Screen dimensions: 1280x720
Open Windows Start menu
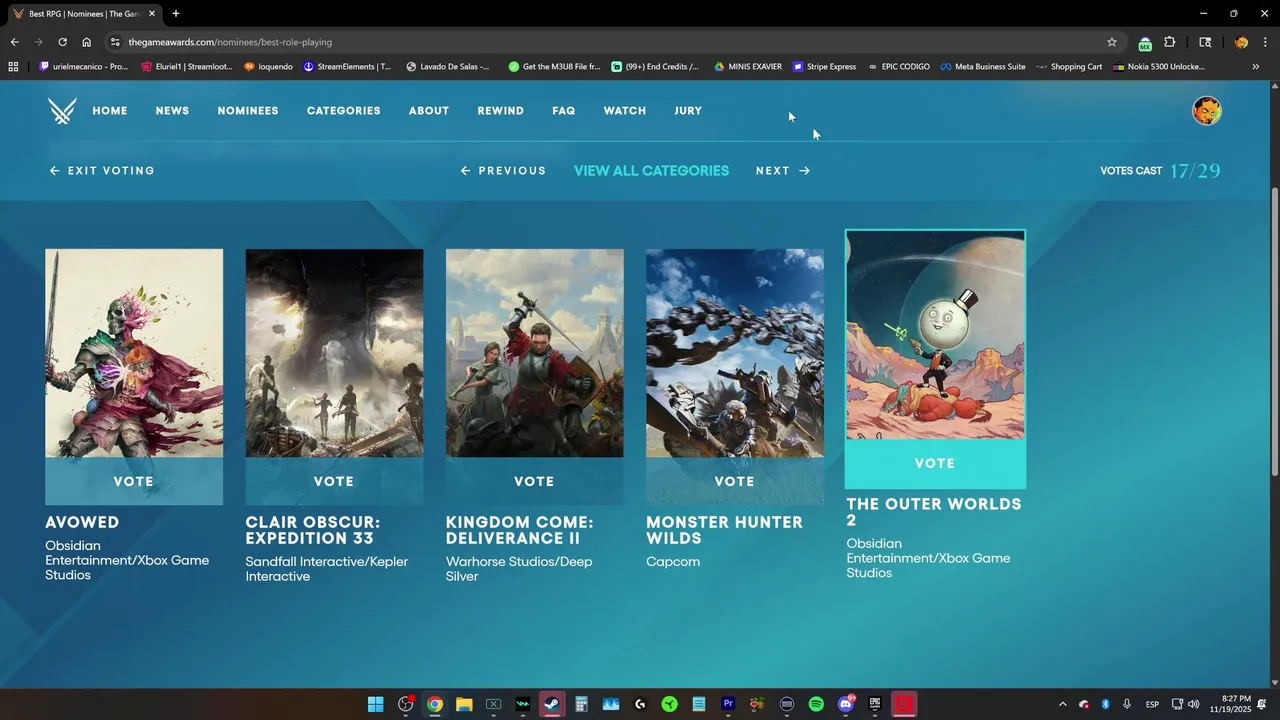coord(375,704)
